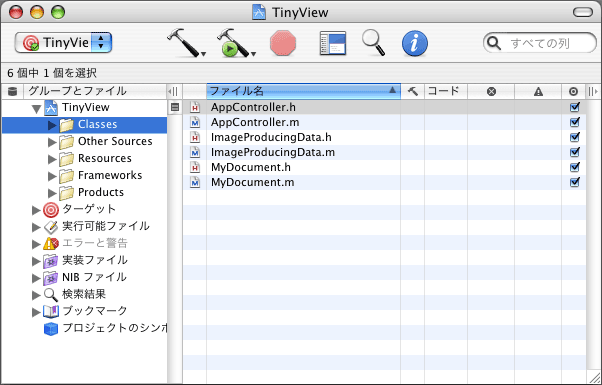Click the グループとファイル column header
The image size is (602, 385).
(x=95, y=91)
